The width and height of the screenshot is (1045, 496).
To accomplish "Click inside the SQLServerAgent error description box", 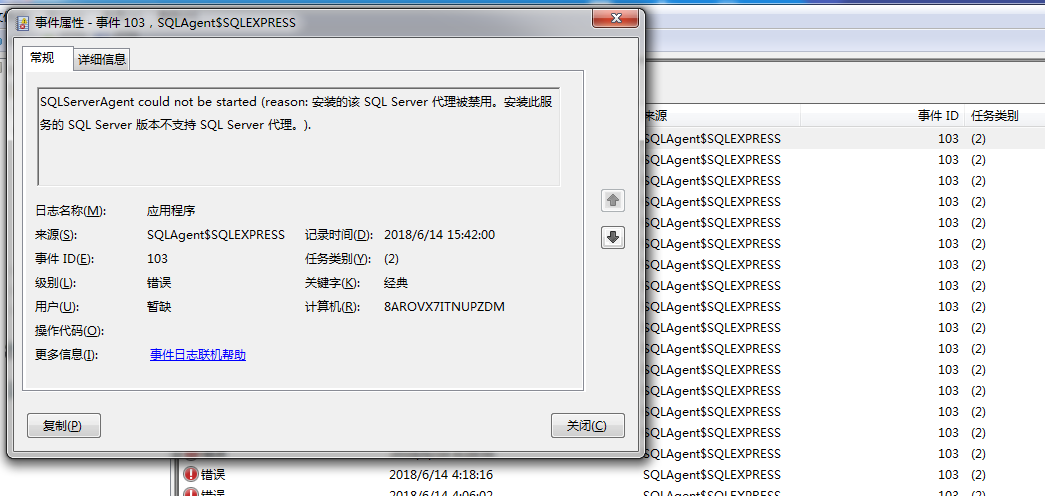I will tap(299, 137).
